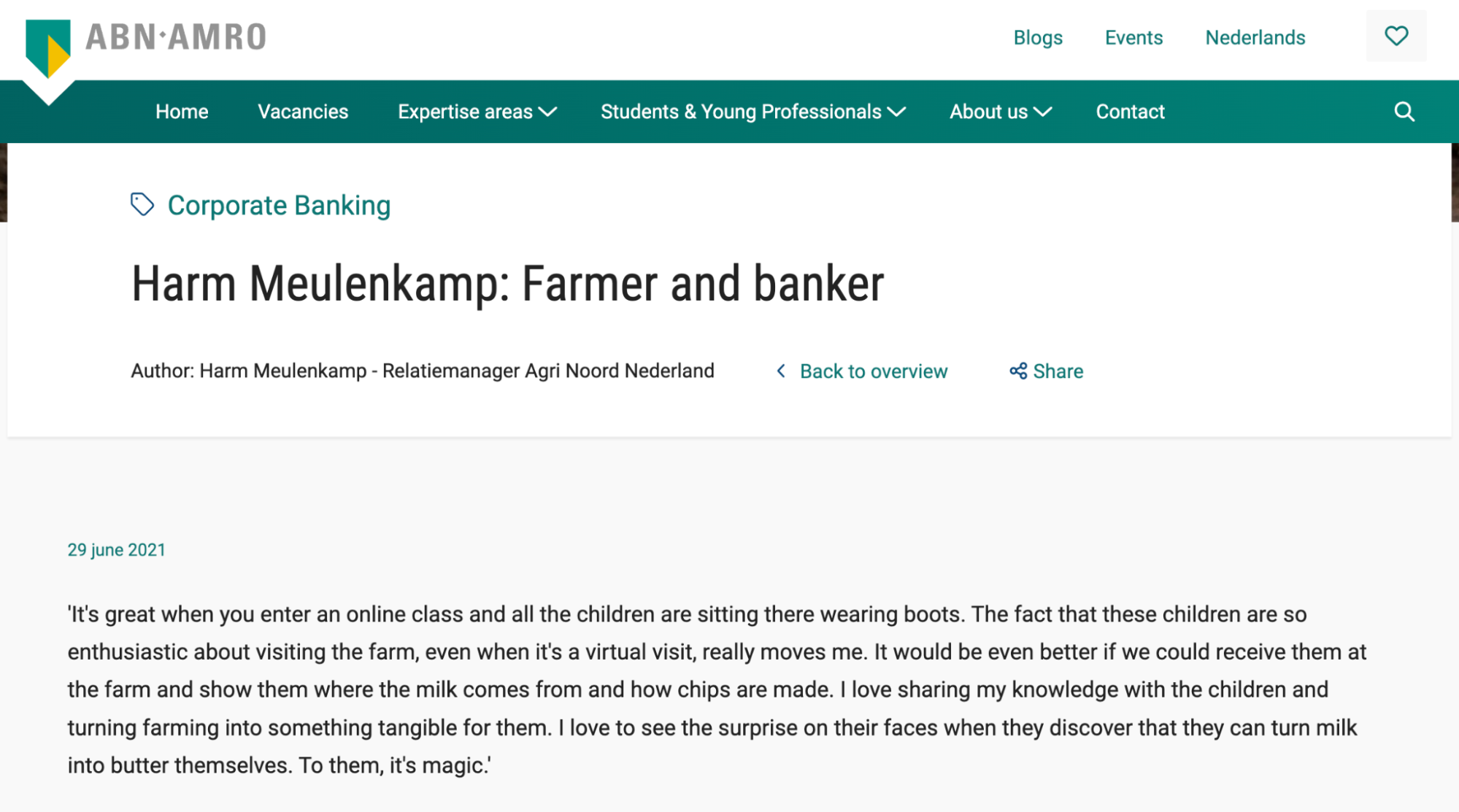
Task: Click the 29 june 2021 date
Action: click(x=117, y=550)
